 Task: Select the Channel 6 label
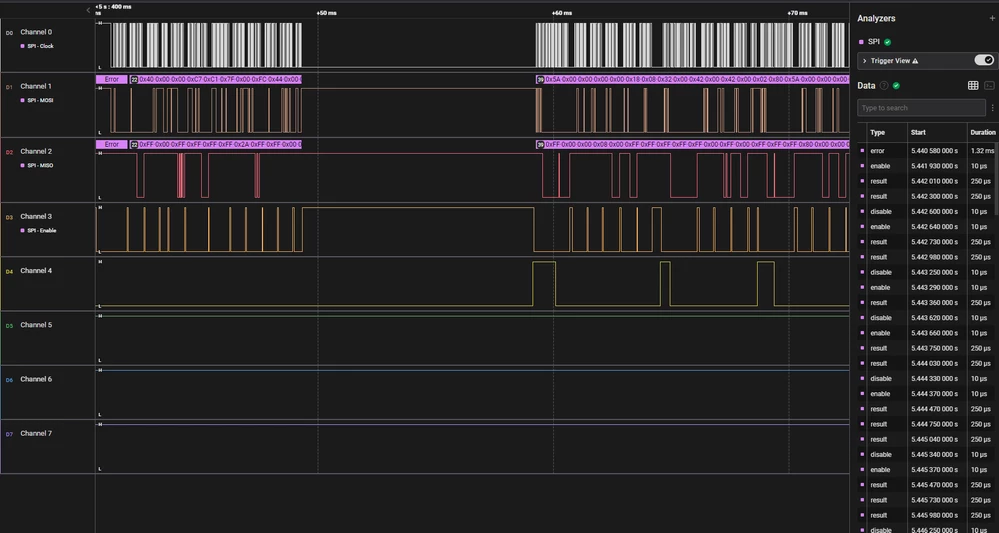[36, 379]
